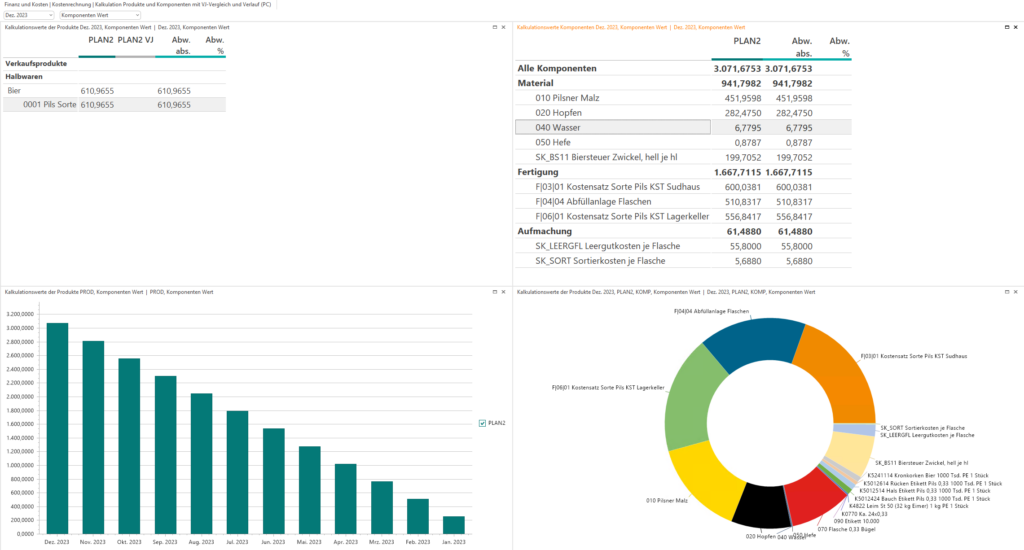The image size is (1024, 550).
Task: Select the Alle Komponenten row
Action: pyautogui.click(x=683, y=69)
